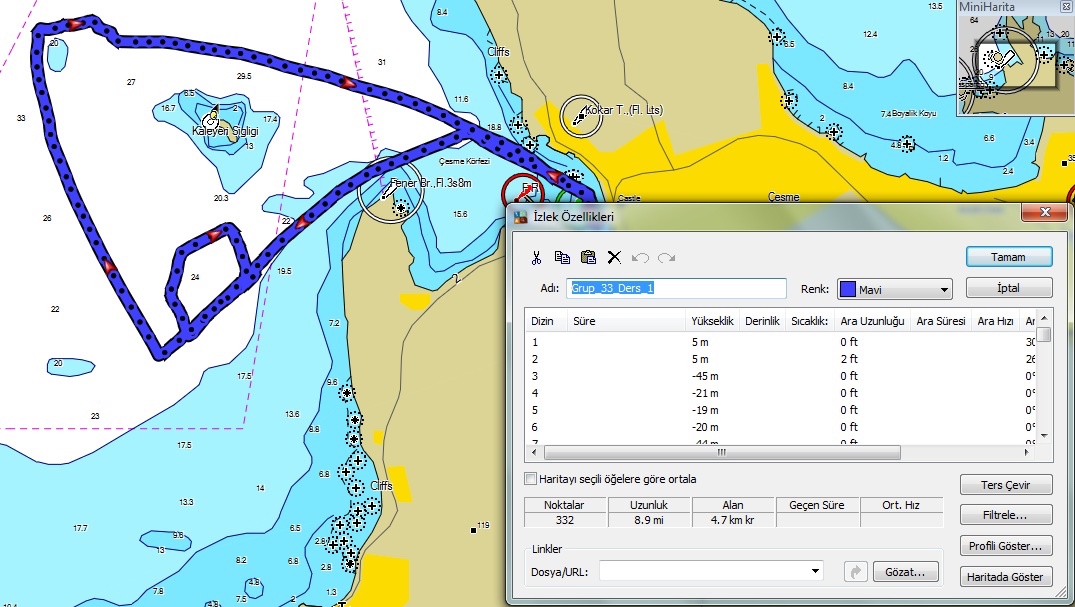The height and width of the screenshot is (607, 1075).
Task: Click the Kokar T. light marker icon
Action: (581, 117)
